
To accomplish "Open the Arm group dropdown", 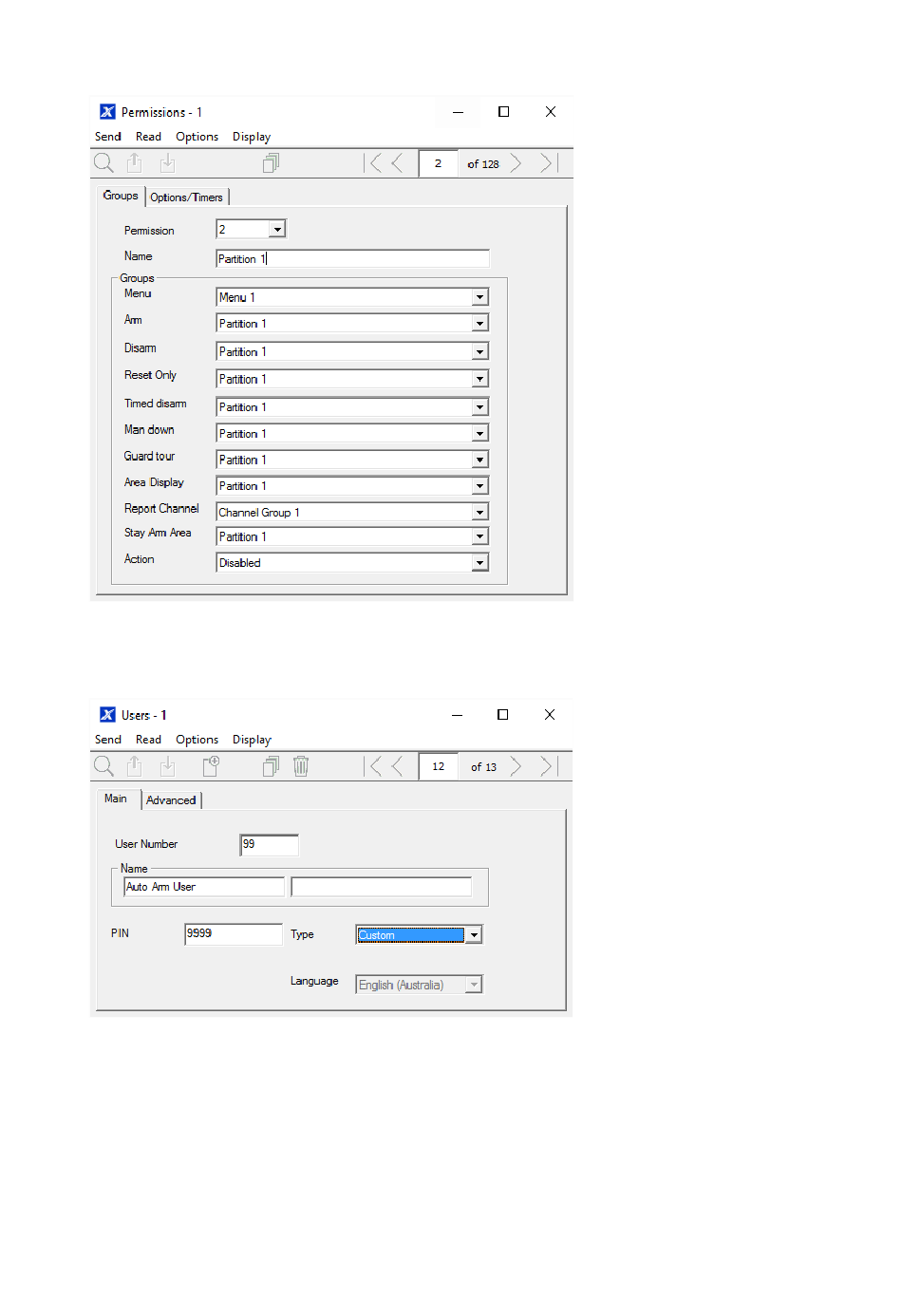I will [x=480, y=324].
